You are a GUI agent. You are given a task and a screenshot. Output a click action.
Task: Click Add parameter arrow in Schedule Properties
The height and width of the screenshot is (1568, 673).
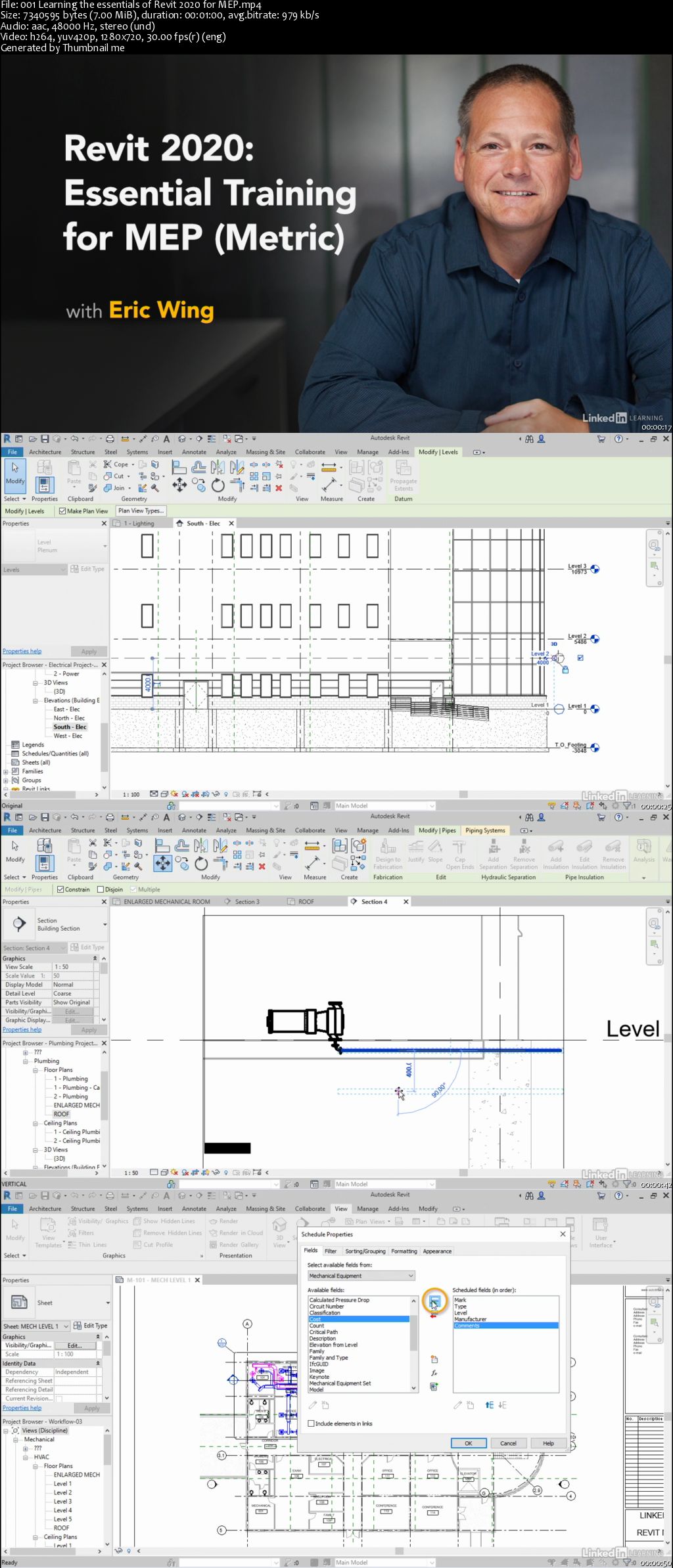click(x=434, y=1302)
